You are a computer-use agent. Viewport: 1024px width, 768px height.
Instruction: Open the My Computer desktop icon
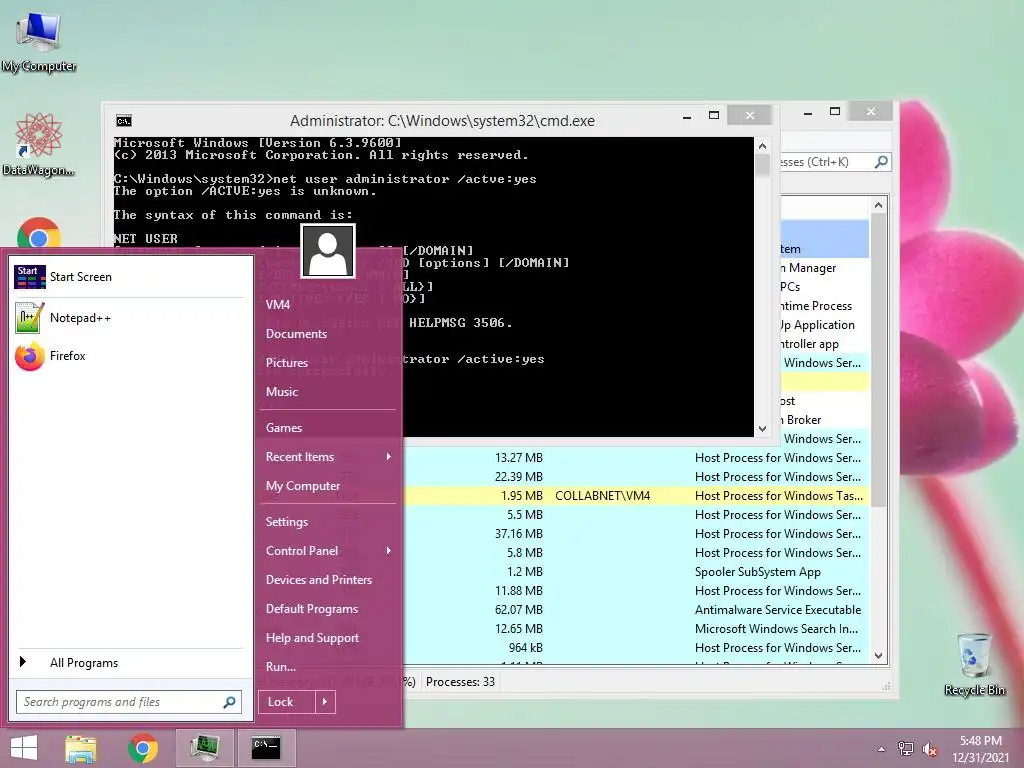pyautogui.click(x=39, y=42)
